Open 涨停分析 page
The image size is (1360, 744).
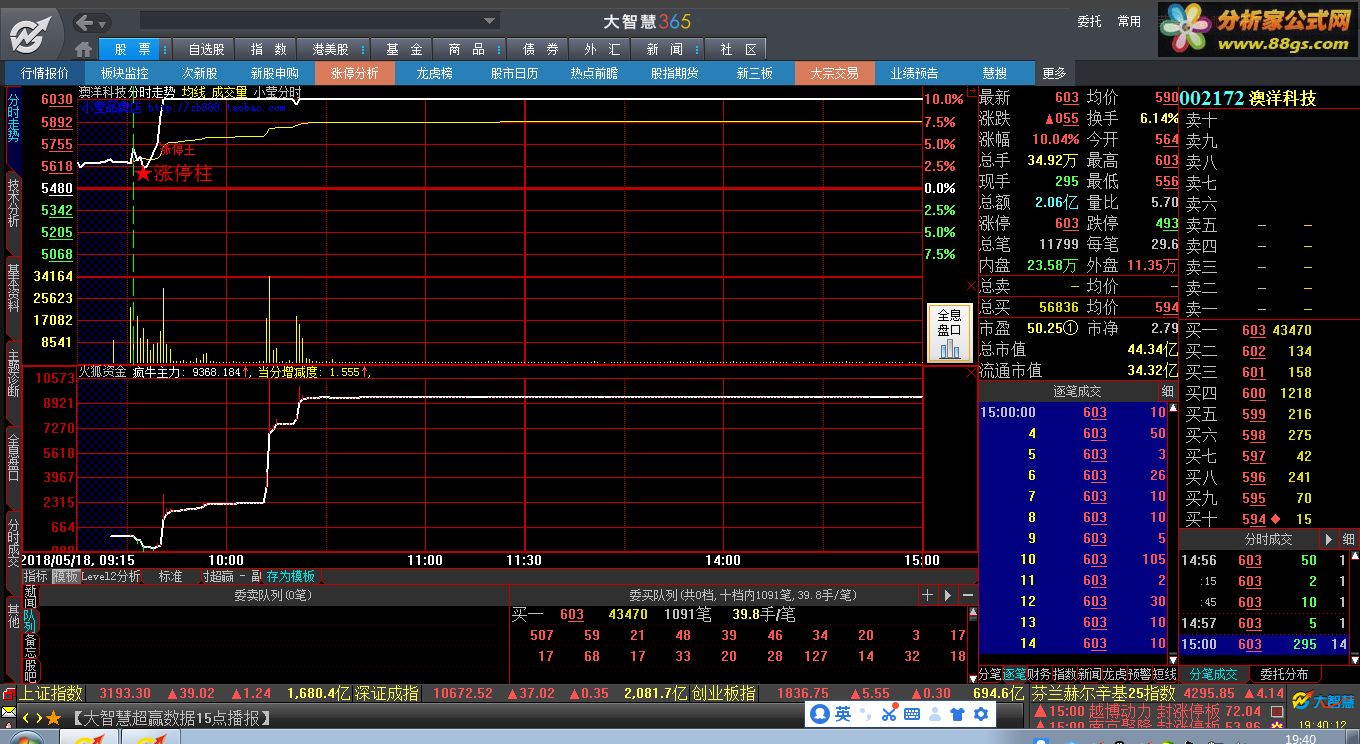[x=355, y=73]
